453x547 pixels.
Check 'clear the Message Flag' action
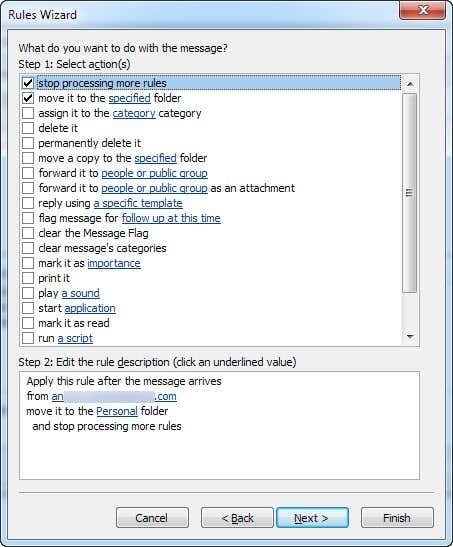(x=28, y=233)
